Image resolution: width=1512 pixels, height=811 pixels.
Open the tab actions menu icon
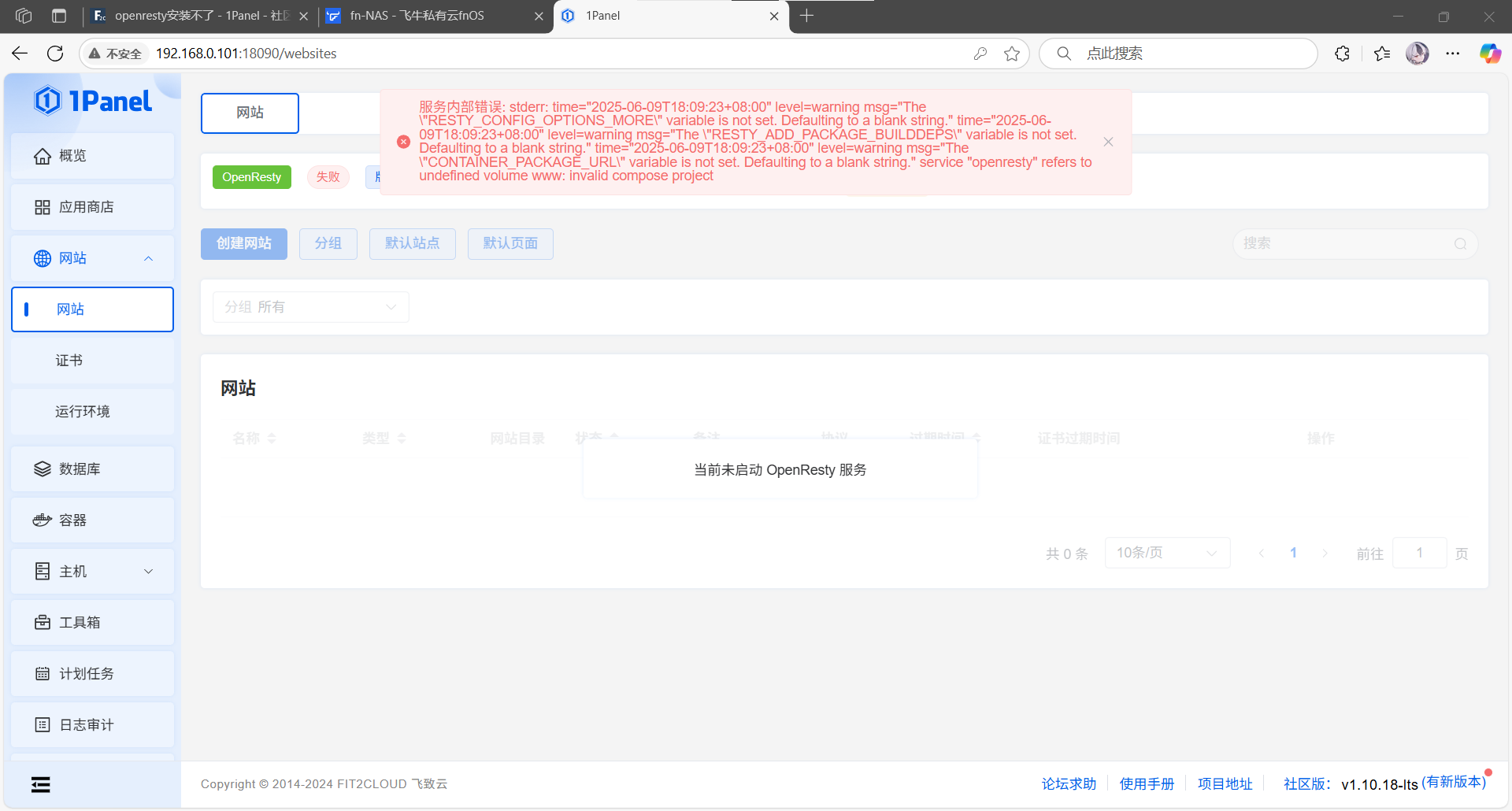pos(59,16)
